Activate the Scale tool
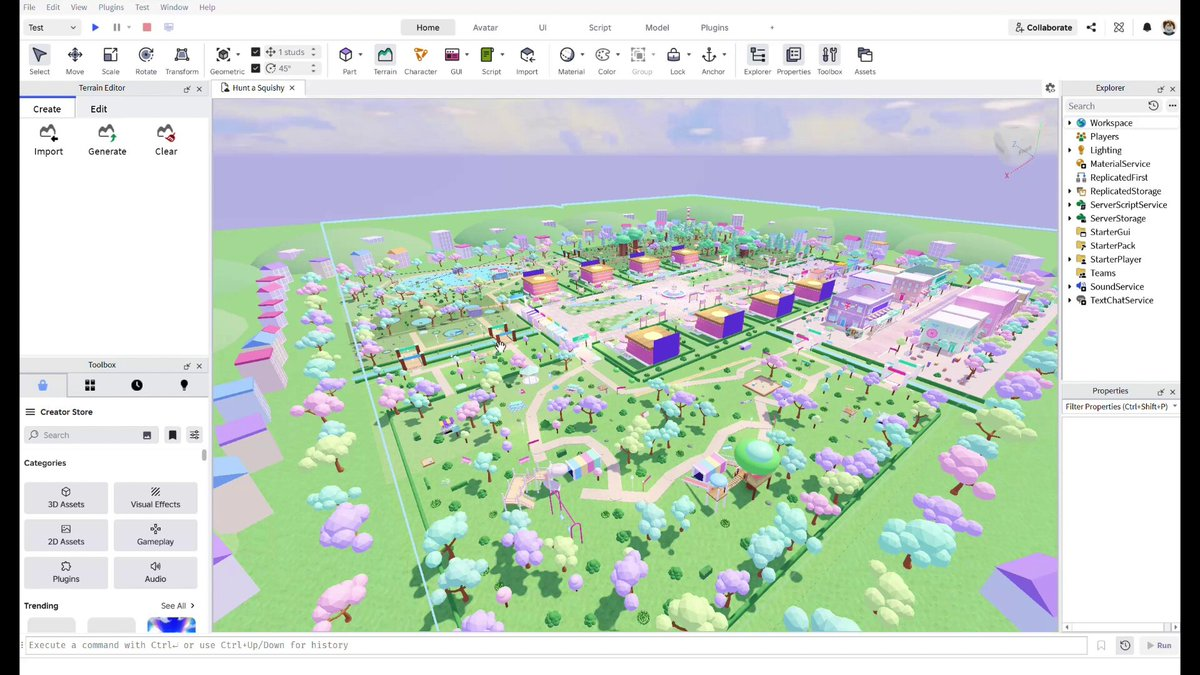Image resolution: width=1200 pixels, height=675 pixels. tap(110, 60)
